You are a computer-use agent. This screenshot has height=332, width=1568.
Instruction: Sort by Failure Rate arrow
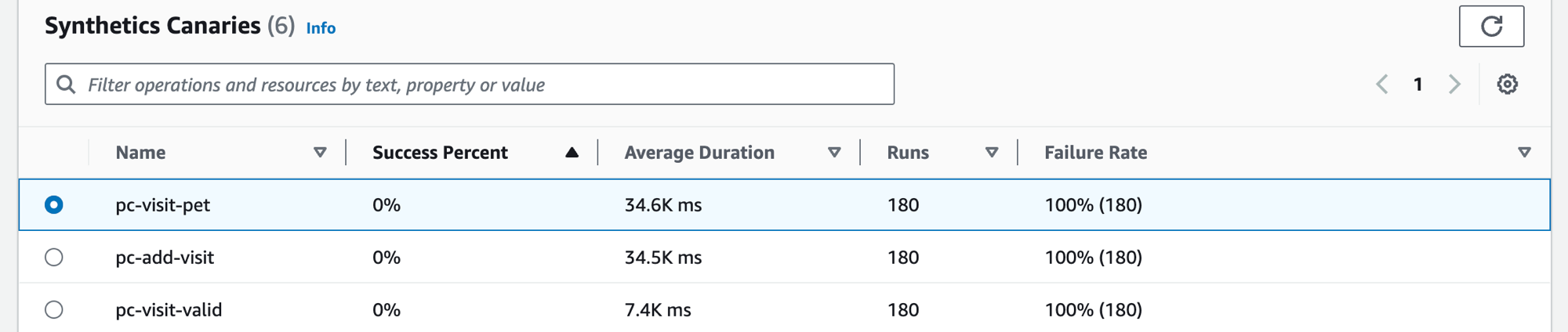(1524, 153)
